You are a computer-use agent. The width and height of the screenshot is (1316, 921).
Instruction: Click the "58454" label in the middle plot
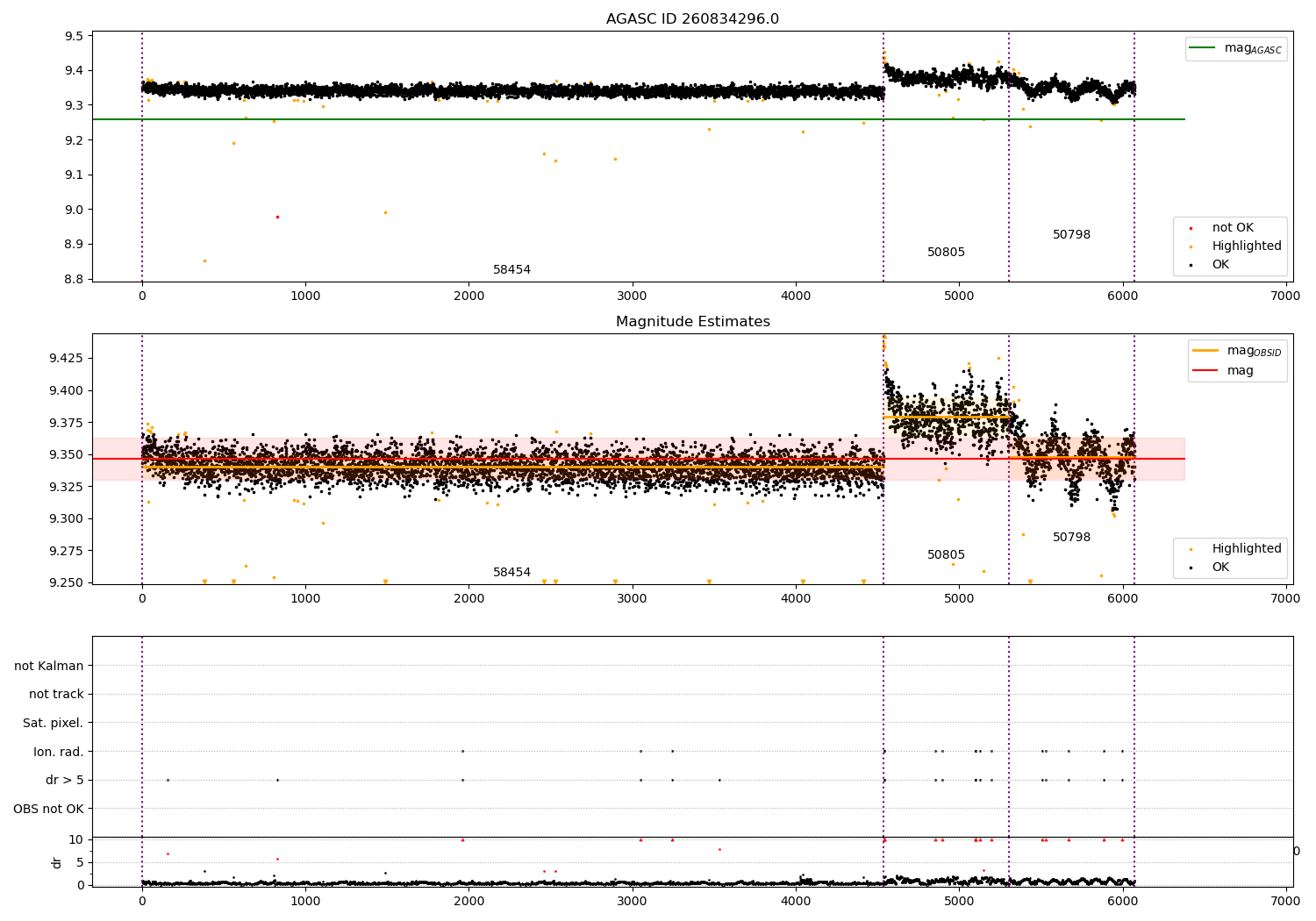point(511,573)
